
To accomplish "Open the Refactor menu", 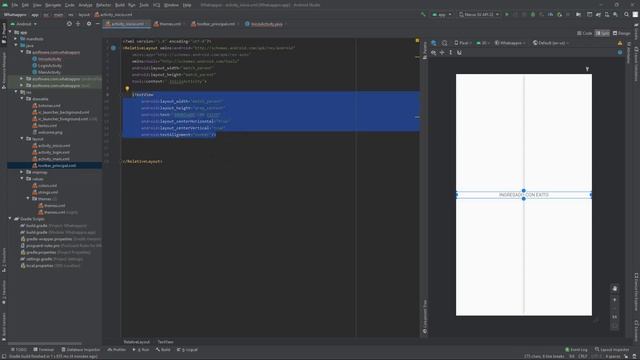I will click(x=103, y=5).
